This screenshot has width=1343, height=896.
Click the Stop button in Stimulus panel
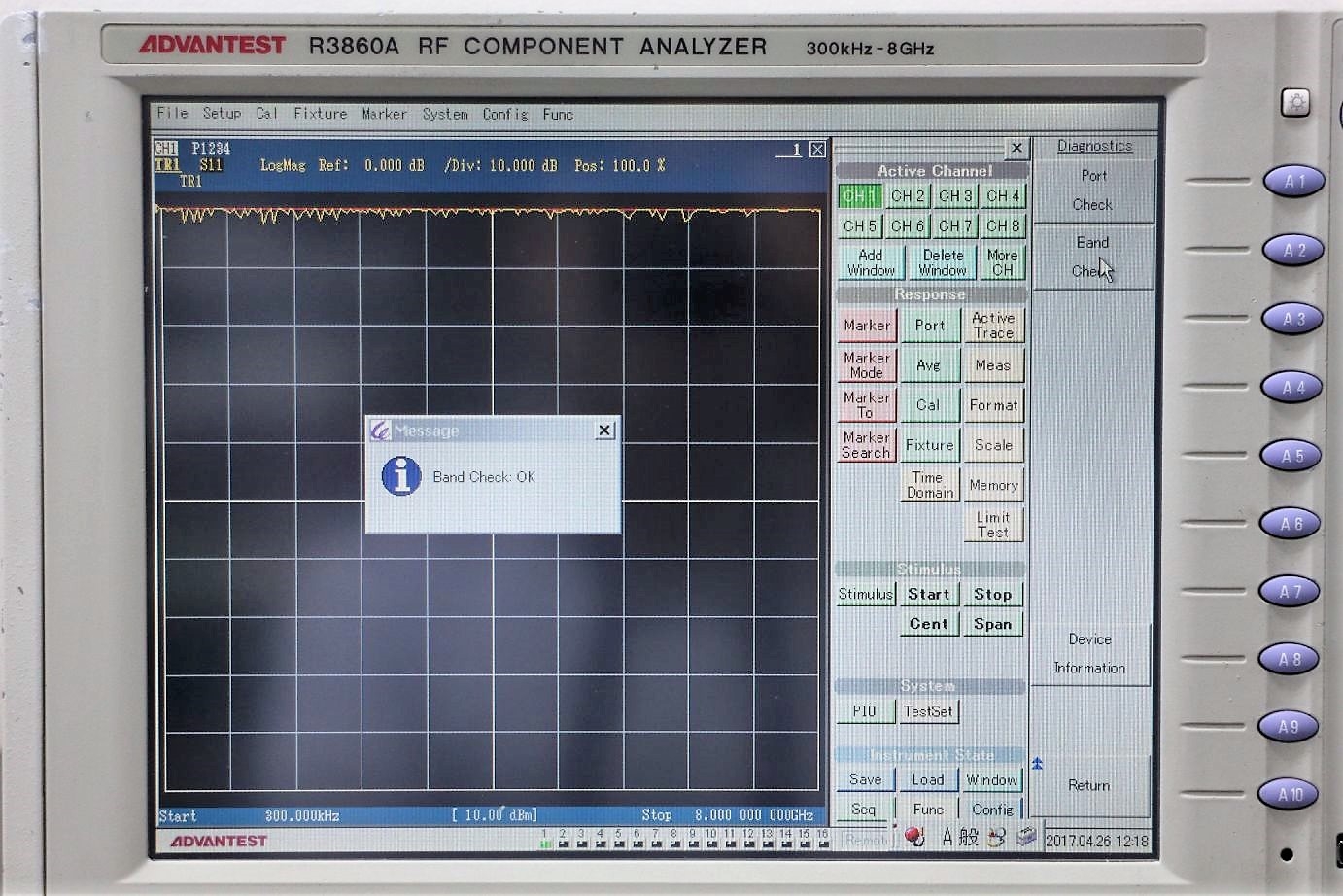pos(993,594)
